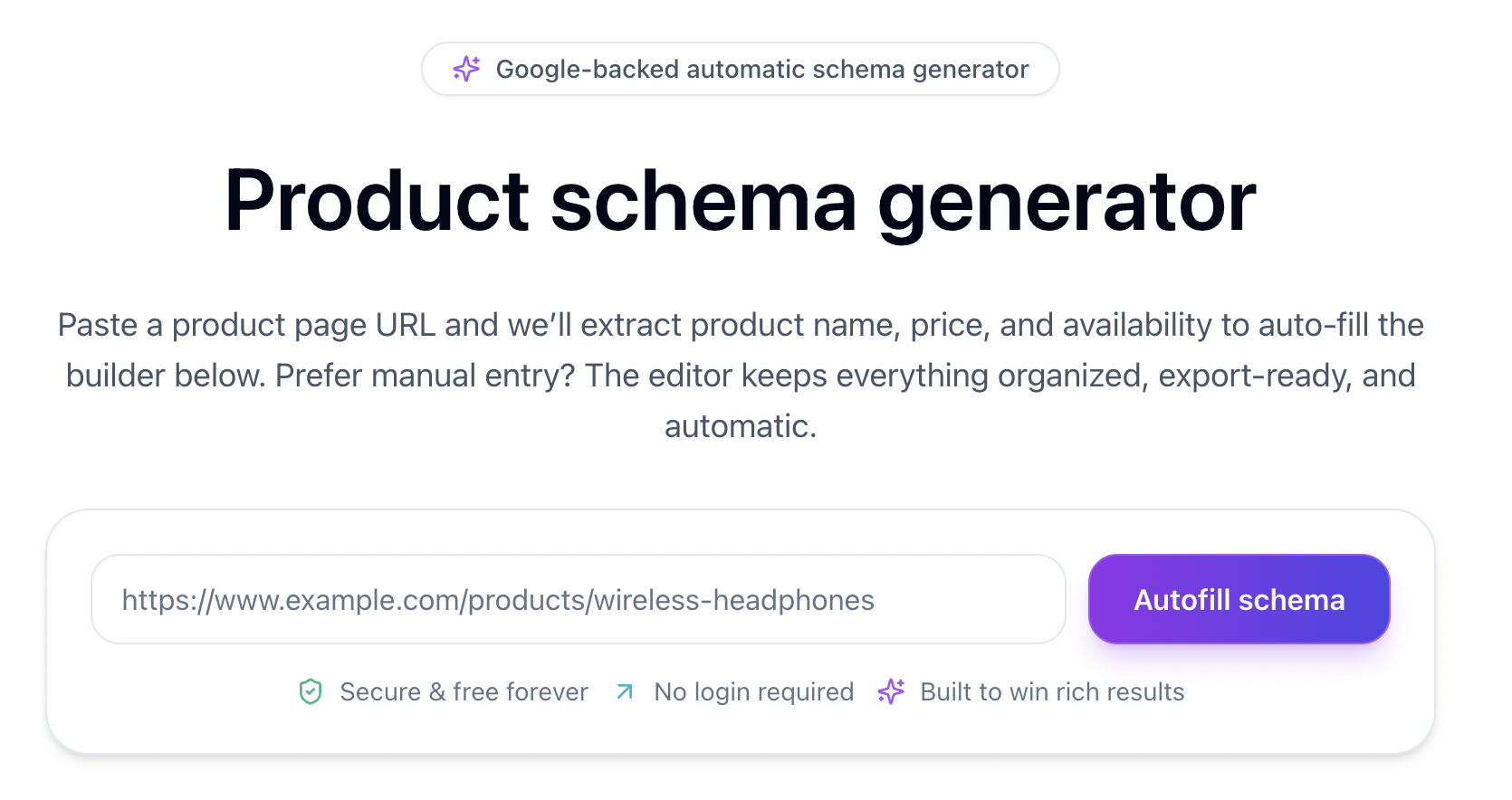This screenshot has width=1512, height=800.
Task: Click the final word 'automatic.' in the description
Action: tap(741, 426)
